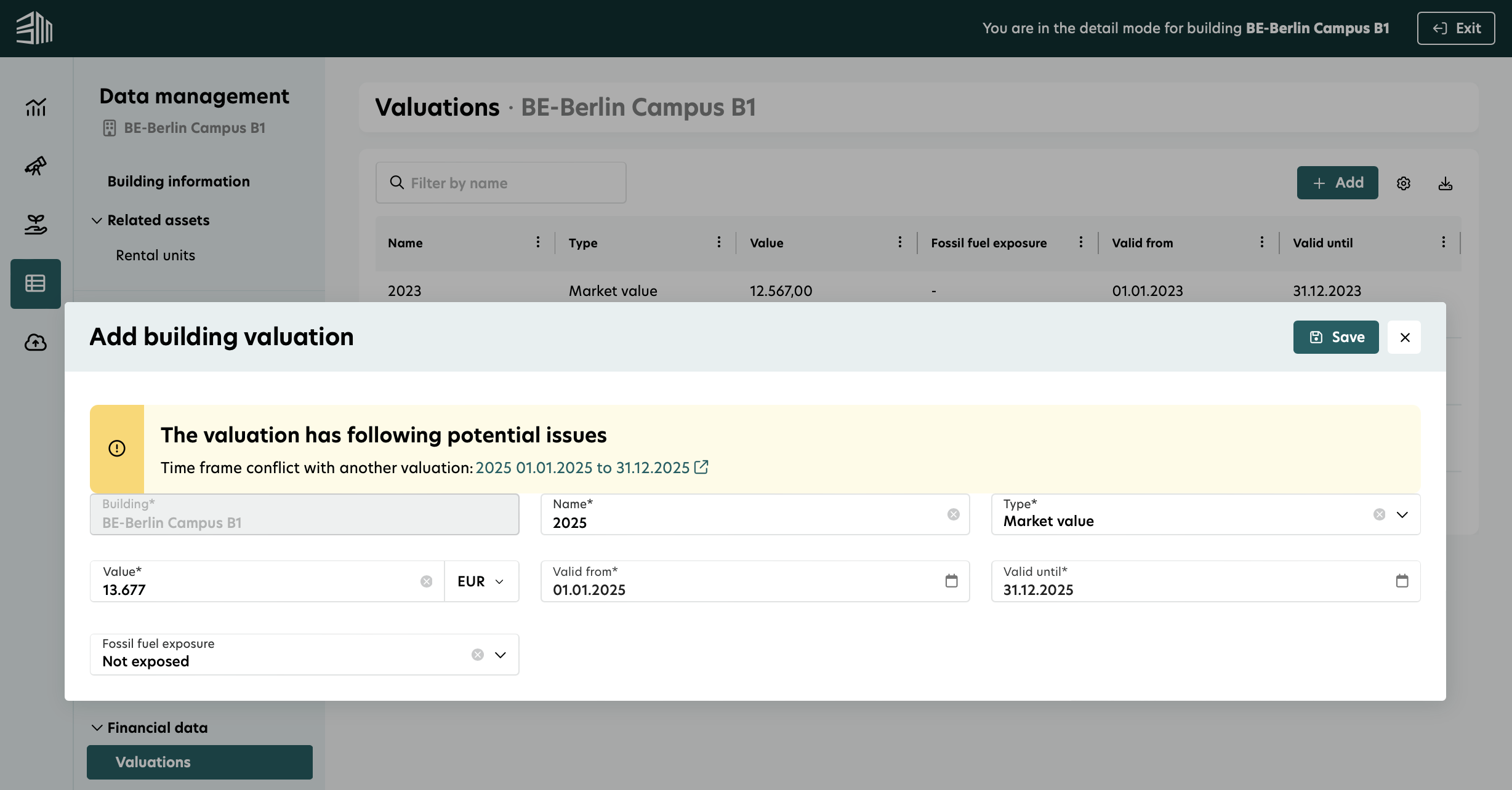Collapse the Related assets section
The width and height of the screenshot is (1512, 790).
(x=97, y=220)
